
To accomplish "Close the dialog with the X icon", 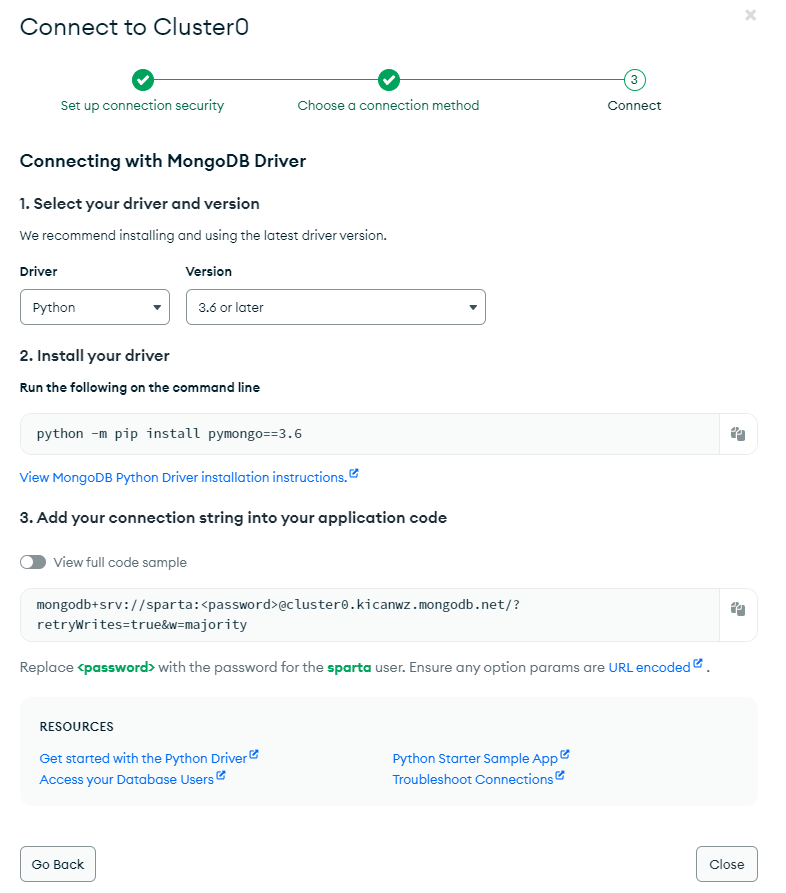I will (x=751, y=15).
